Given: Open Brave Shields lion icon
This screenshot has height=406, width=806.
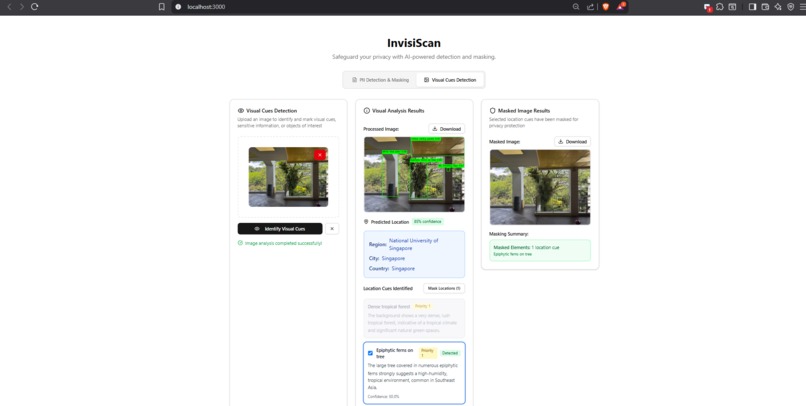Looking at the screenshot, I should click(x=606, y=7).
